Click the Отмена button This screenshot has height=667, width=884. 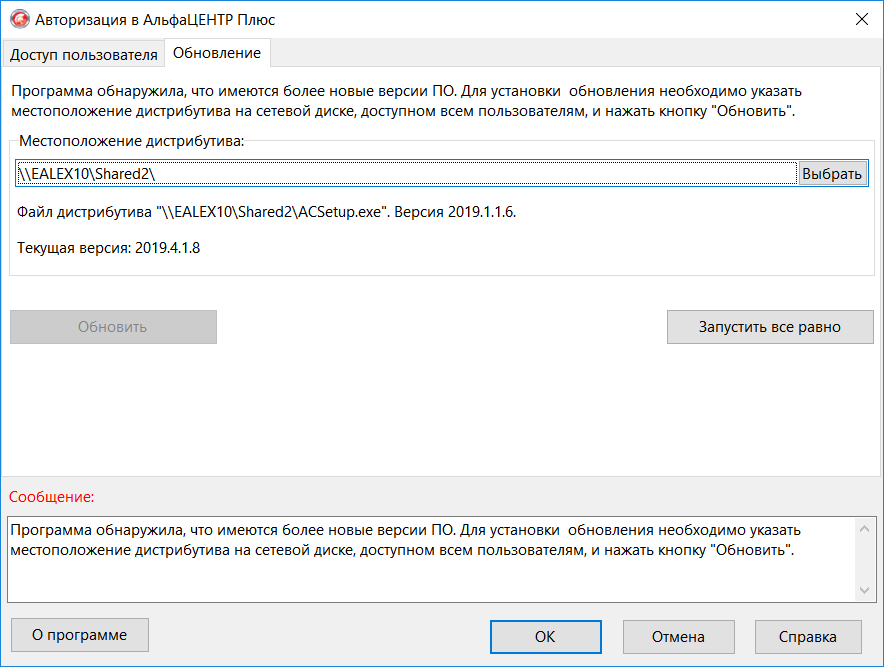coord(679,636)
